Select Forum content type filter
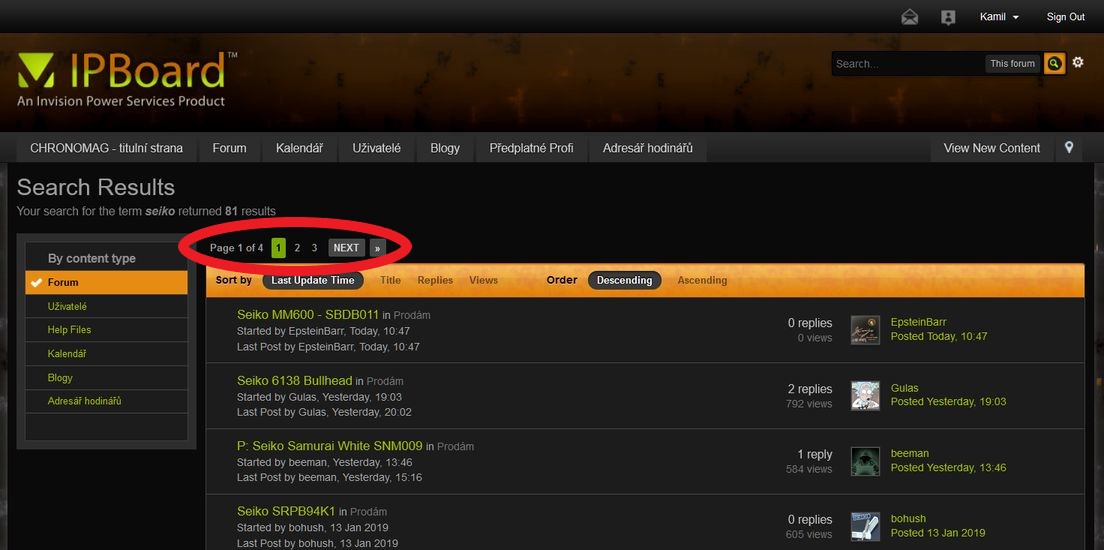Image resolution: width=1104 pixels, height=550 pixels. [x=106, y=282]
